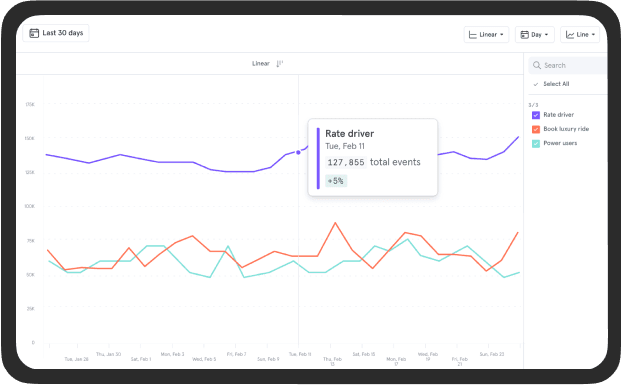The image size is (622, 385).
Task: Click the Book luxury ride legend label
Action: click(566, 129)
